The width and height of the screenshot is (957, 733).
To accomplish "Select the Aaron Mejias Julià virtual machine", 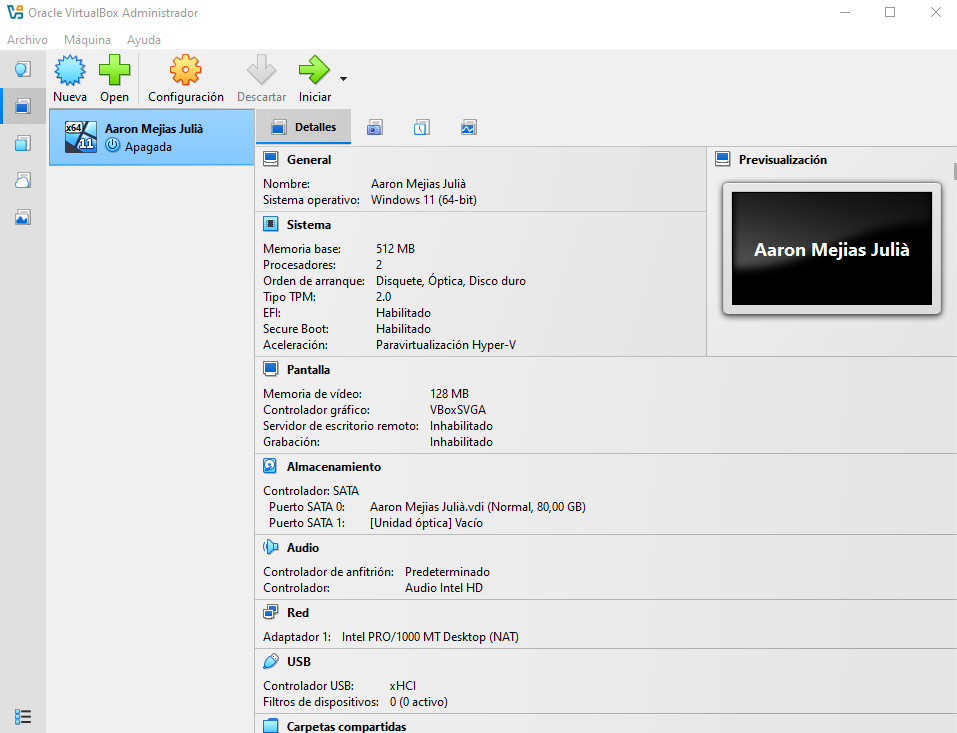I will tap(151, 137).
